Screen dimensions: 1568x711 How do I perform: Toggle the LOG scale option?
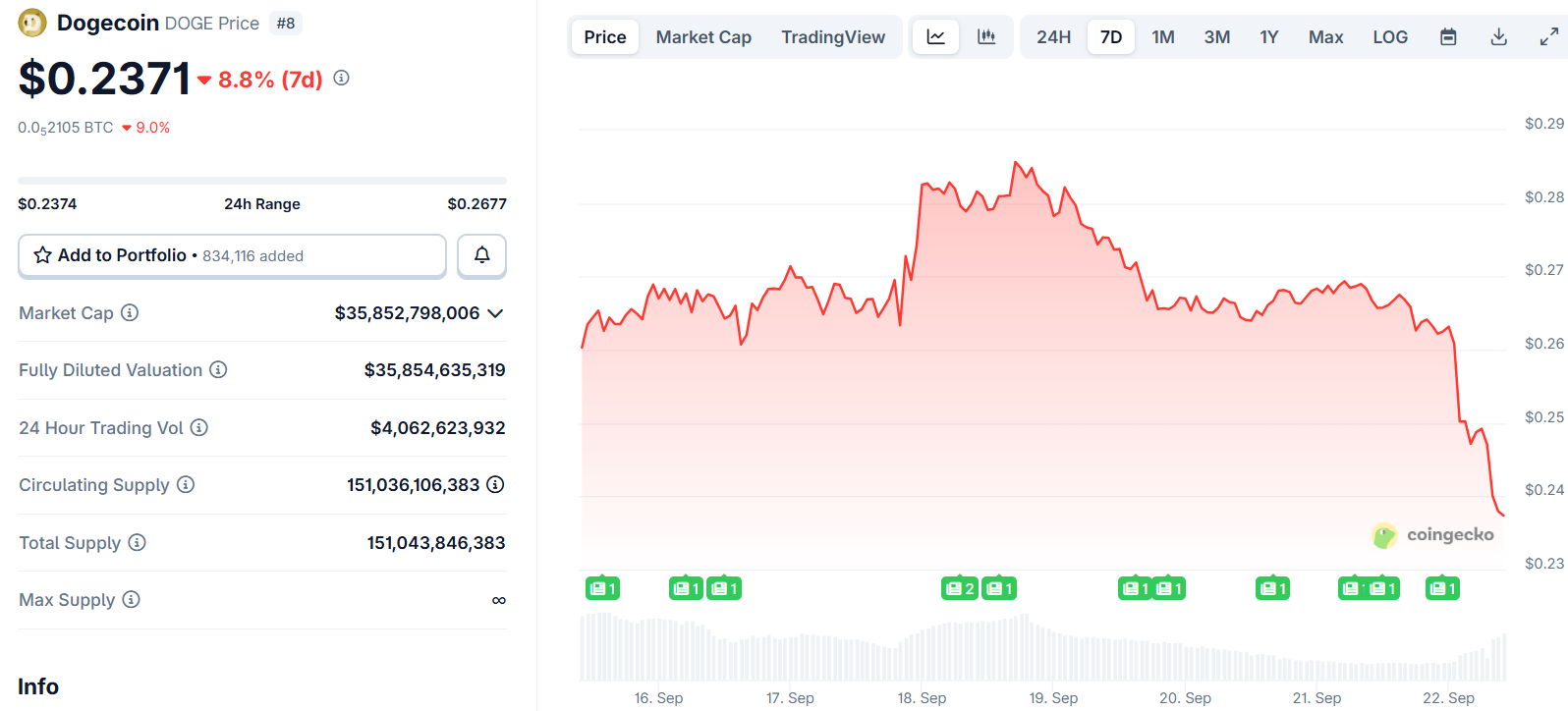pos(1390,37)
